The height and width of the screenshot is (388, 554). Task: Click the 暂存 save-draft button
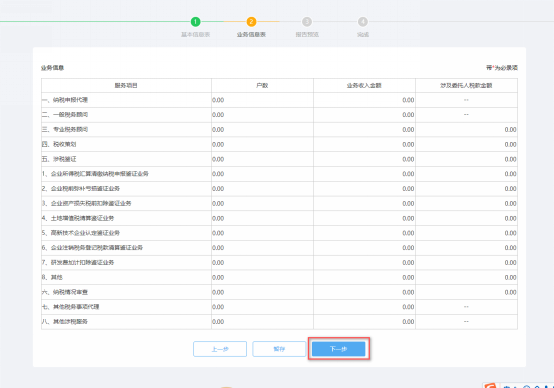pos(279,349)
